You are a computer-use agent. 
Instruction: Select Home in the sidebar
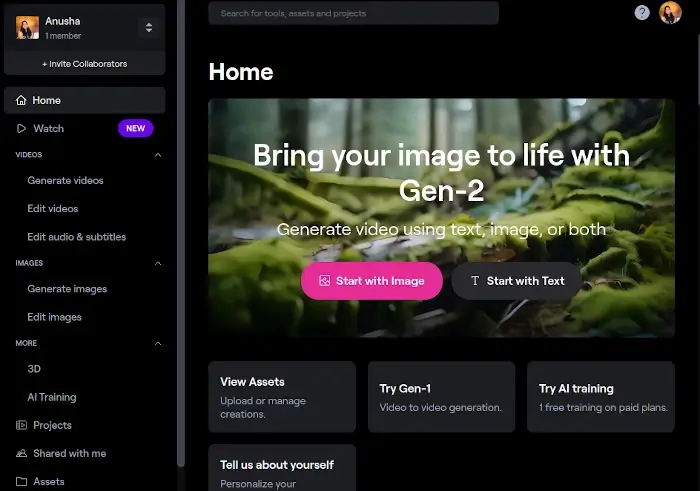pos(85,100)
